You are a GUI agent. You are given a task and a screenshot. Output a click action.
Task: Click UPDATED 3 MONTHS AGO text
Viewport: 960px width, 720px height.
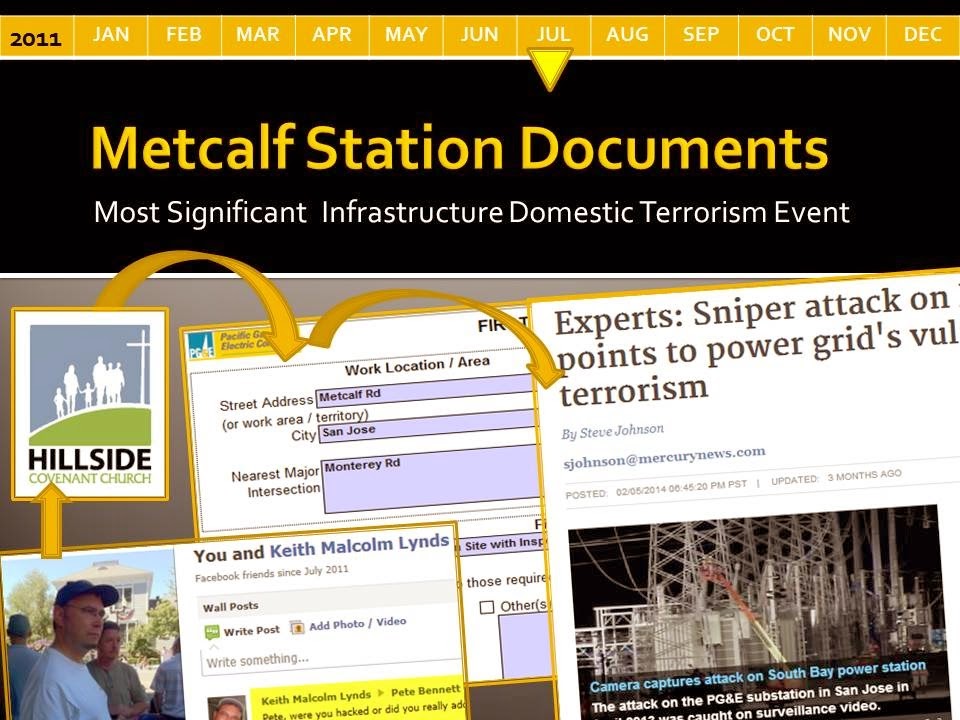[836, 477]
